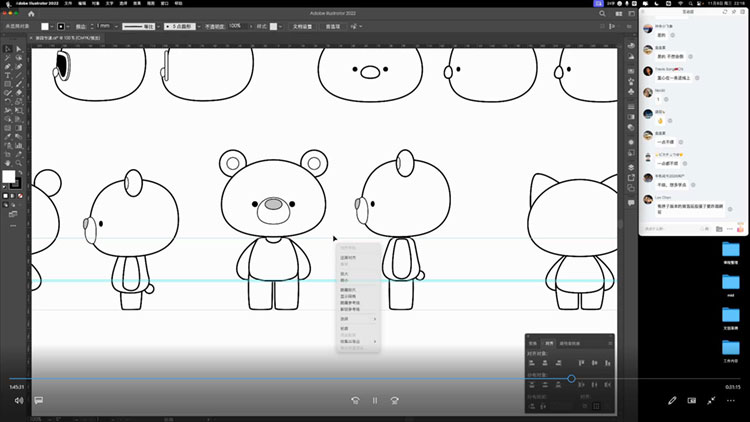Skip backward in the video player
Viewport: 750px width, 422px height.
coord(354,400)
